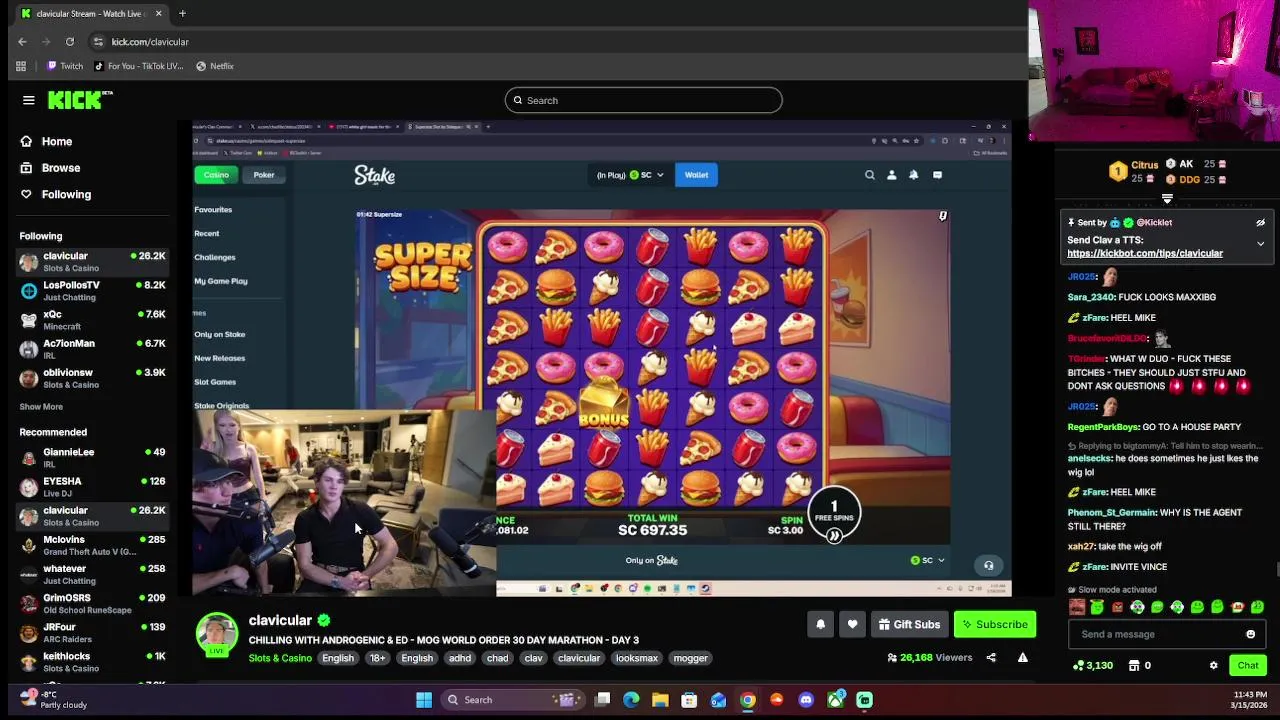Image resolution: width=1280 pixels, height=720 pixels.
Task: Open GiannieLee recommended channel
Action: [x=92, y=457]
